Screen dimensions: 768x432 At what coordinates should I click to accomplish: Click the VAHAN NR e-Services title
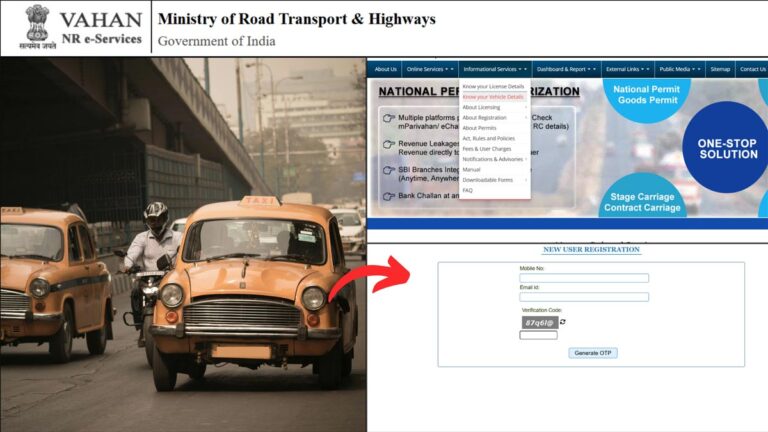(101, 28)
